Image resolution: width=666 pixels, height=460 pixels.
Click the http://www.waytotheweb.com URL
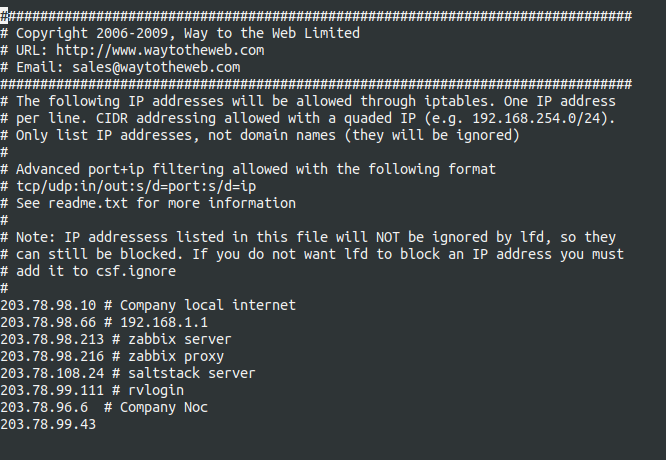[160, 50]
